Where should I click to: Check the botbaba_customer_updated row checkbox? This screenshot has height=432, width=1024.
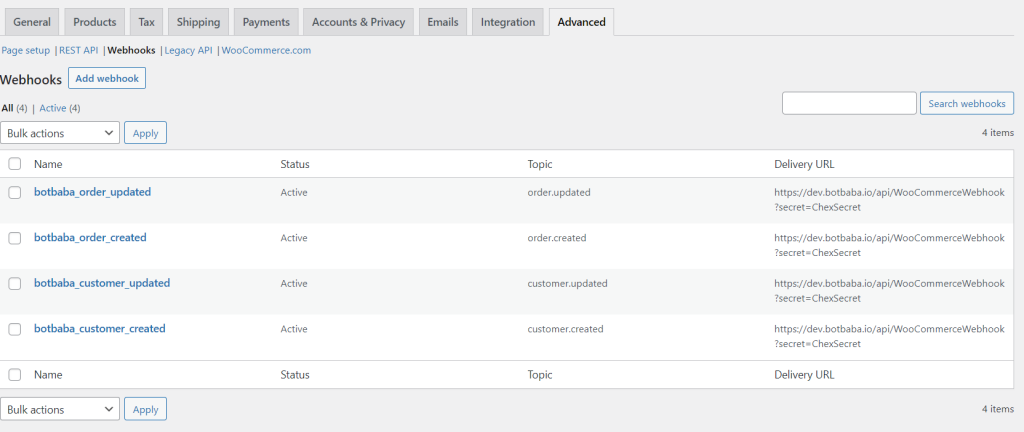(x=15, y=284)
